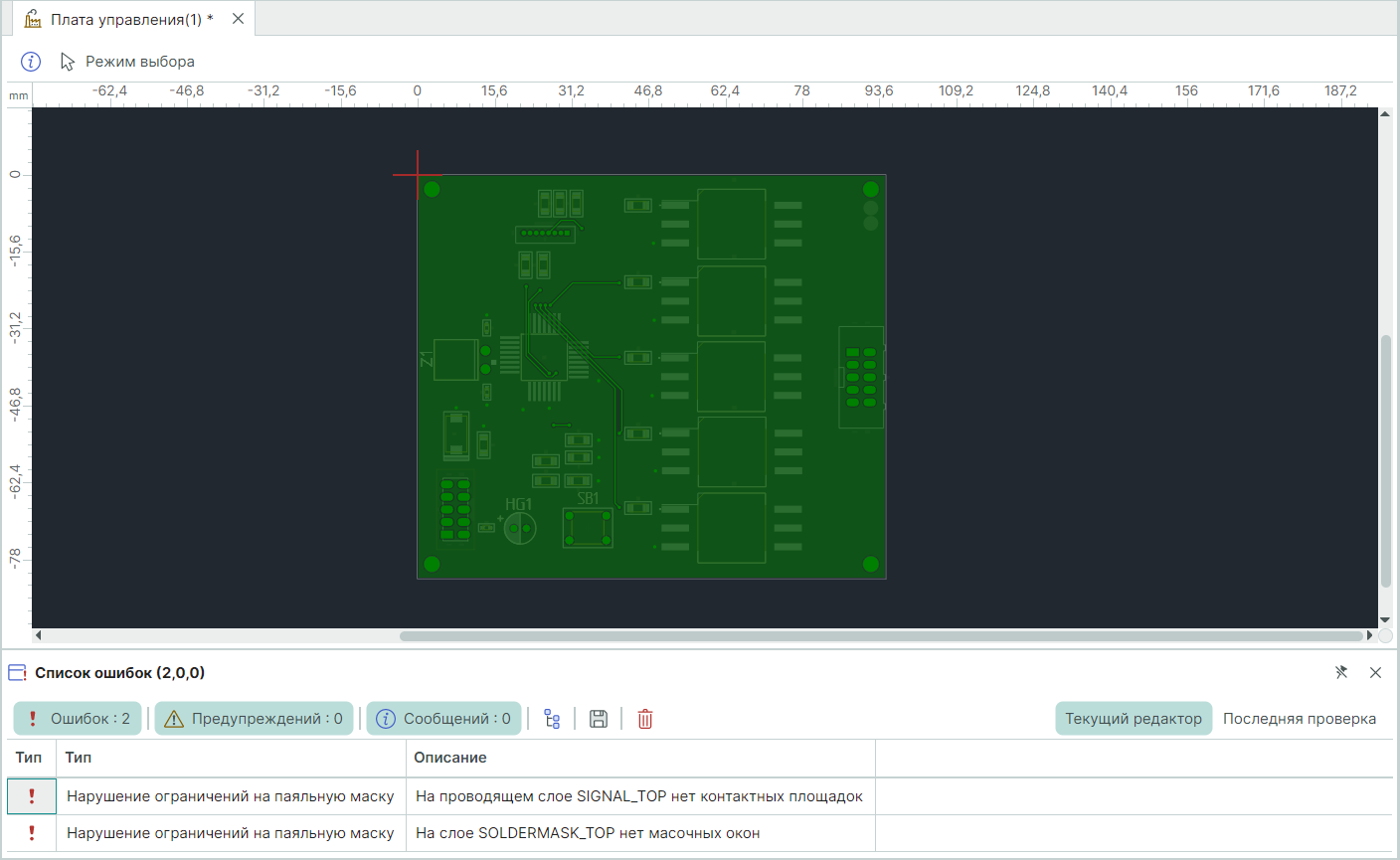The image size is (1400, 860).
Task: Toggle the Сообщений: 0 filter
Action: coord(443,719)
